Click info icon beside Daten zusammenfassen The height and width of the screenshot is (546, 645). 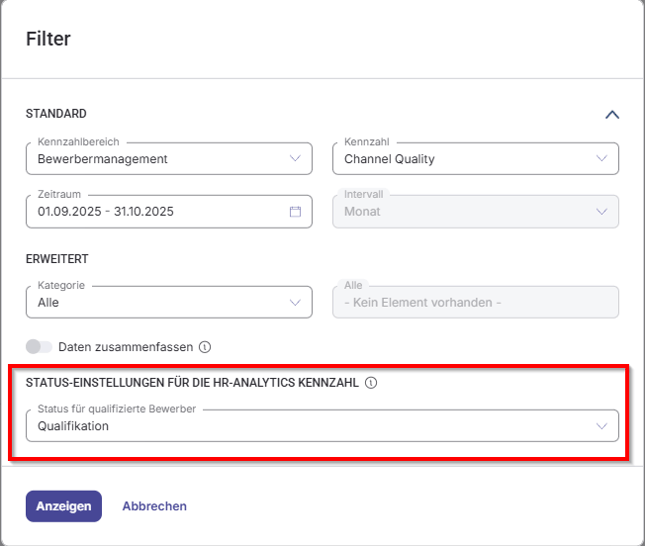click(x=205, y=347)
